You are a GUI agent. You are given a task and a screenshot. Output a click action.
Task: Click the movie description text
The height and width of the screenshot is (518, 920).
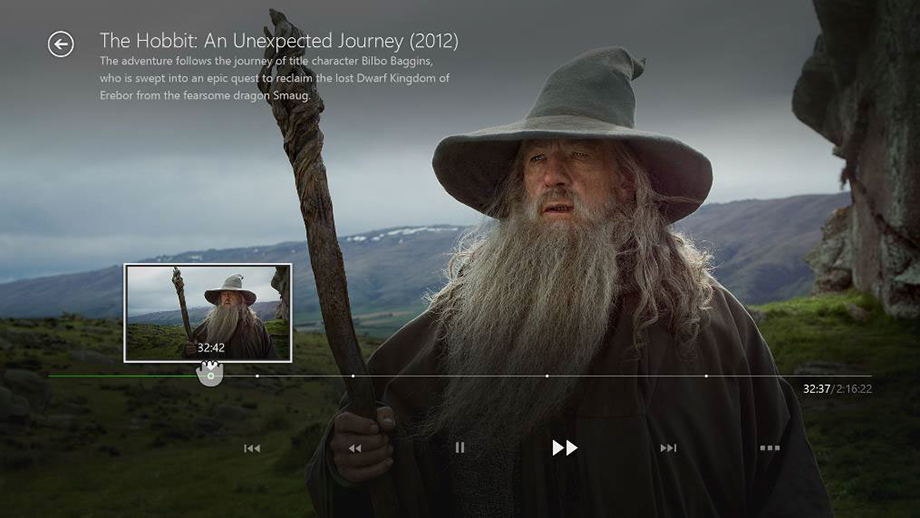click(275, 79)
